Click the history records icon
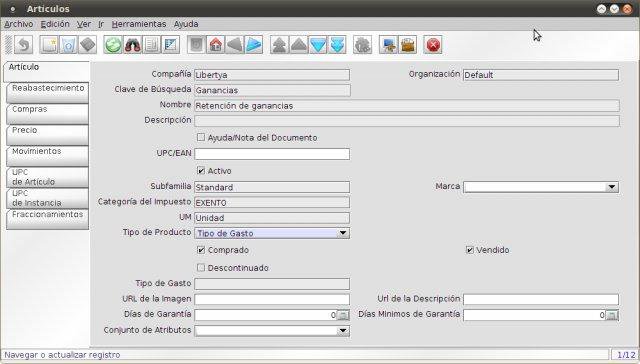 click(x=196, y=45)
